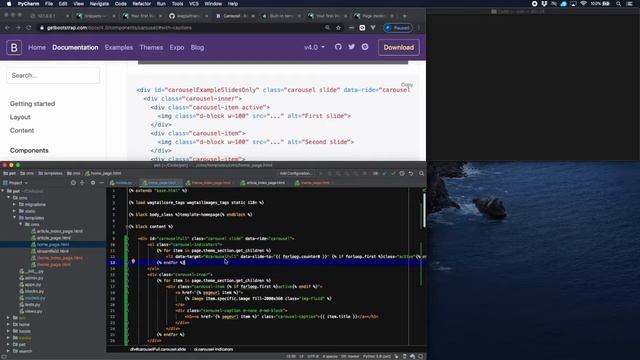Click zoom magnifier icon in address bar
The width and height of the screenshot is (640, 360).
pos(327,28)
